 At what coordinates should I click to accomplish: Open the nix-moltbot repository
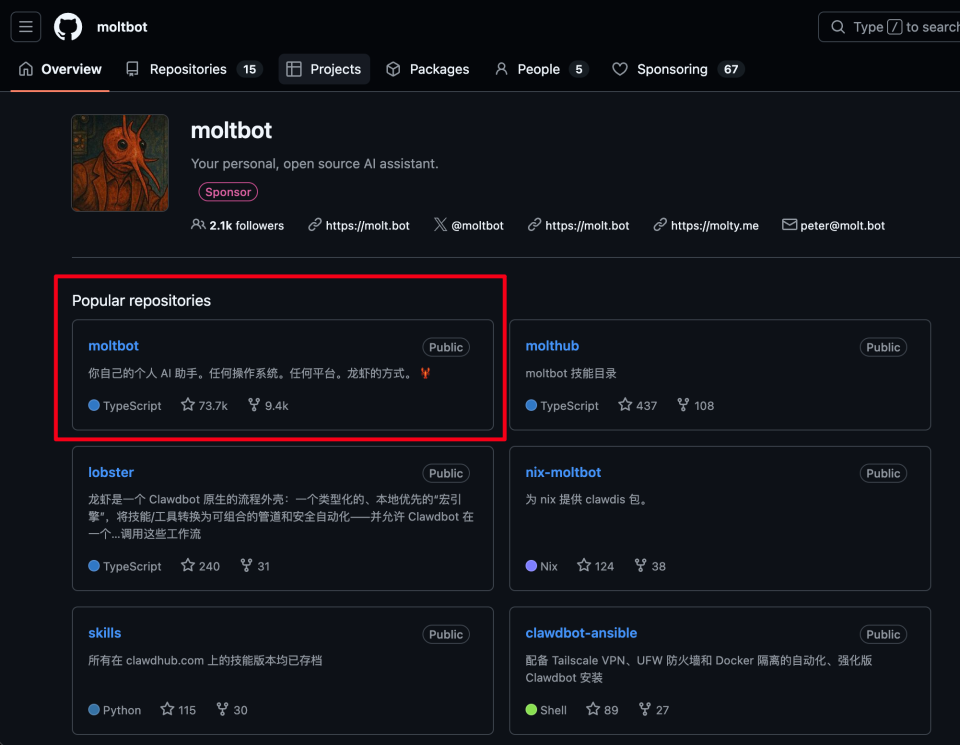[563, 473]
